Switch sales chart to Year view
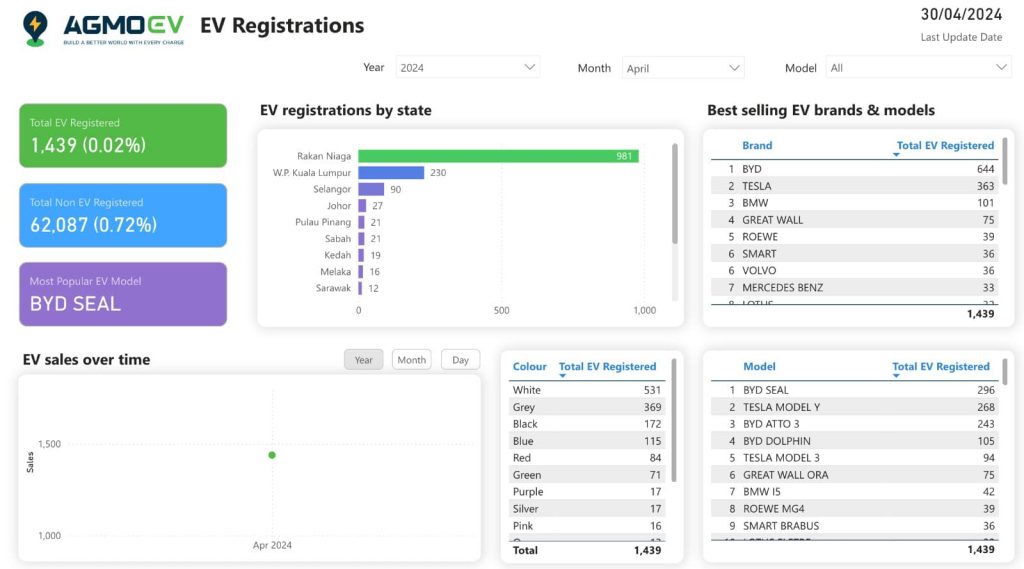This screenshot has width=1024, height=569. click(x=363, y=360)
